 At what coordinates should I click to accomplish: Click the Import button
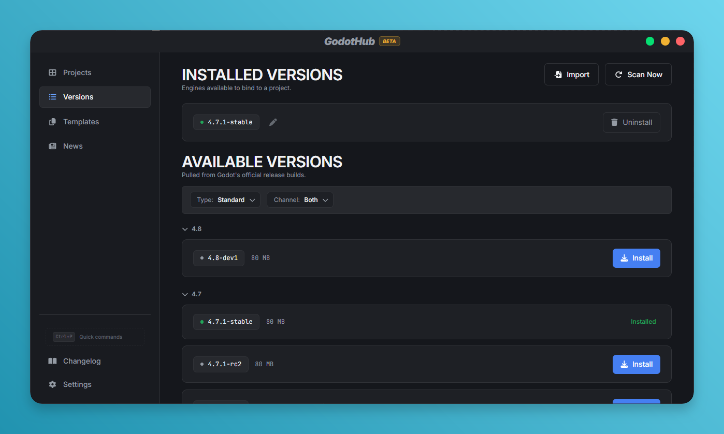571,74
